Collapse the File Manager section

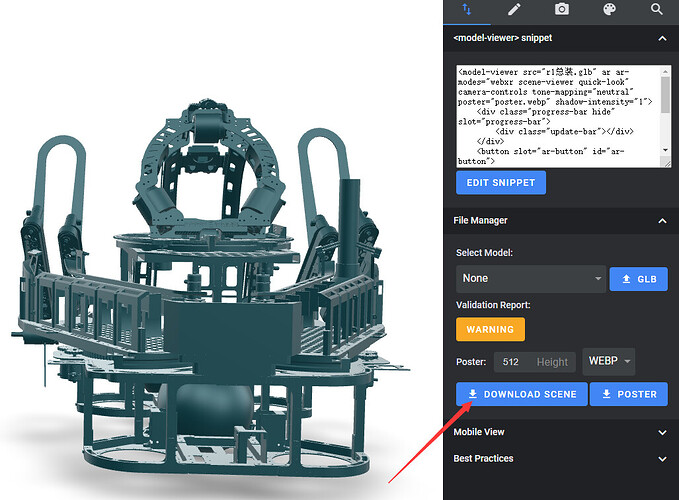(x=662, y=221)
